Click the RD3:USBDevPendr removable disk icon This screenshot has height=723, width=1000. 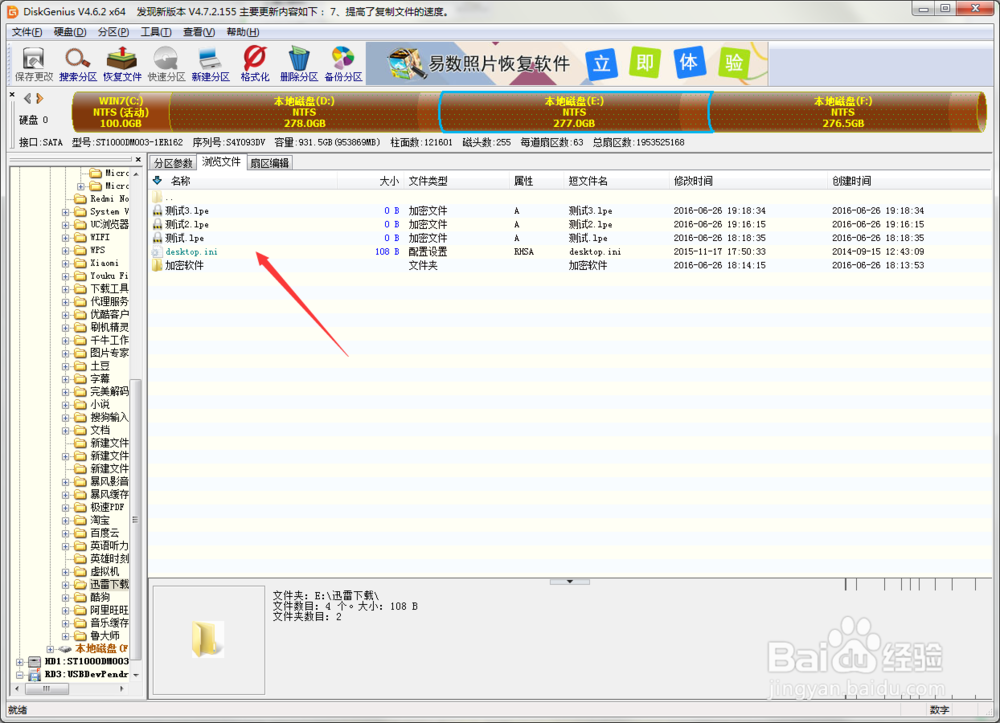34,675
